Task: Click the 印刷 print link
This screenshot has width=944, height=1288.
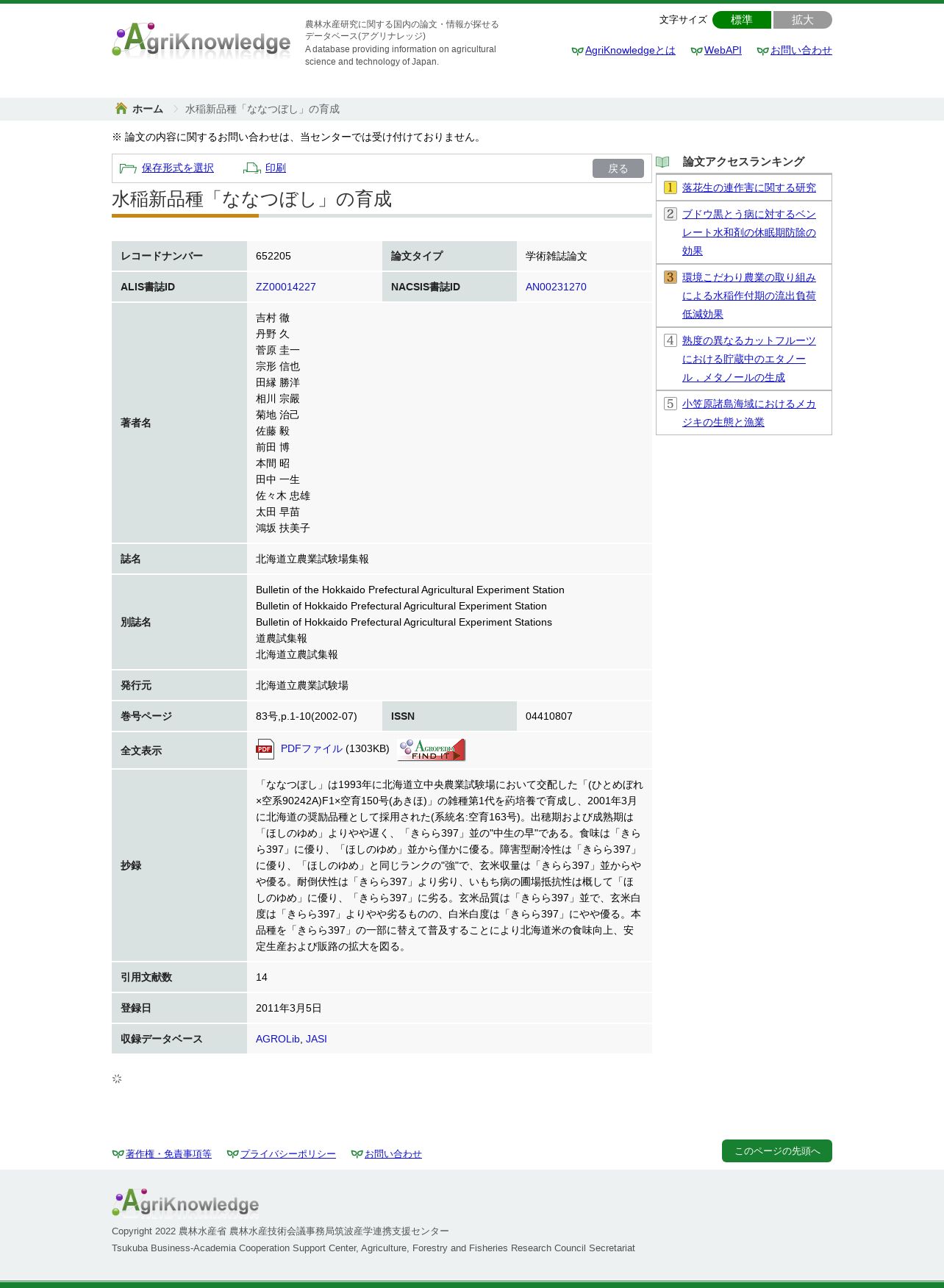Action: click(x=276, y=168)
